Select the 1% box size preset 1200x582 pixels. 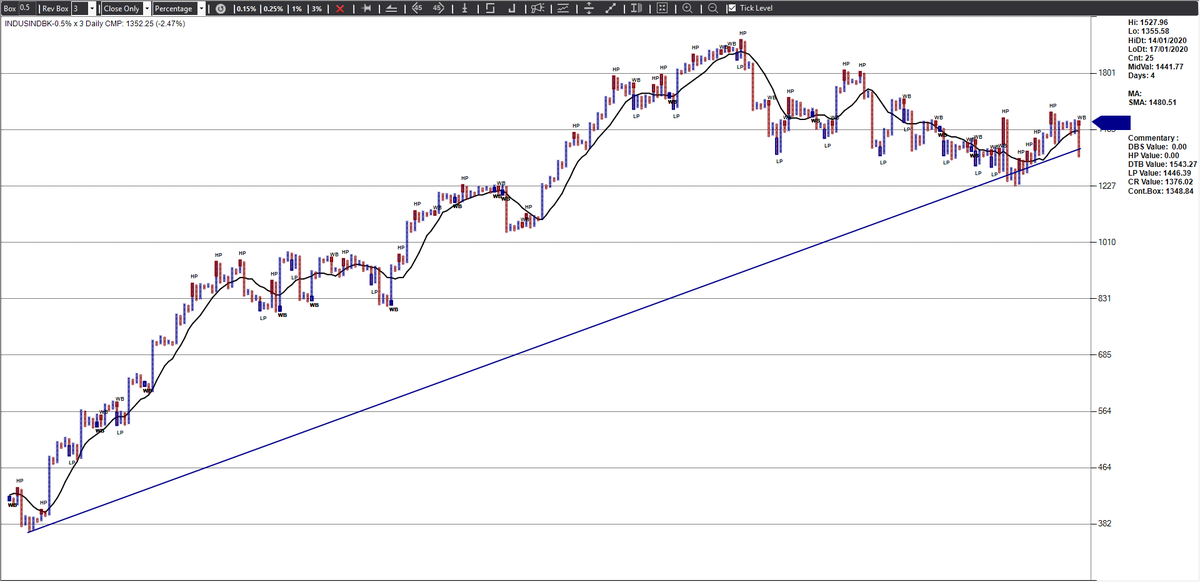(x=296, y=8)
